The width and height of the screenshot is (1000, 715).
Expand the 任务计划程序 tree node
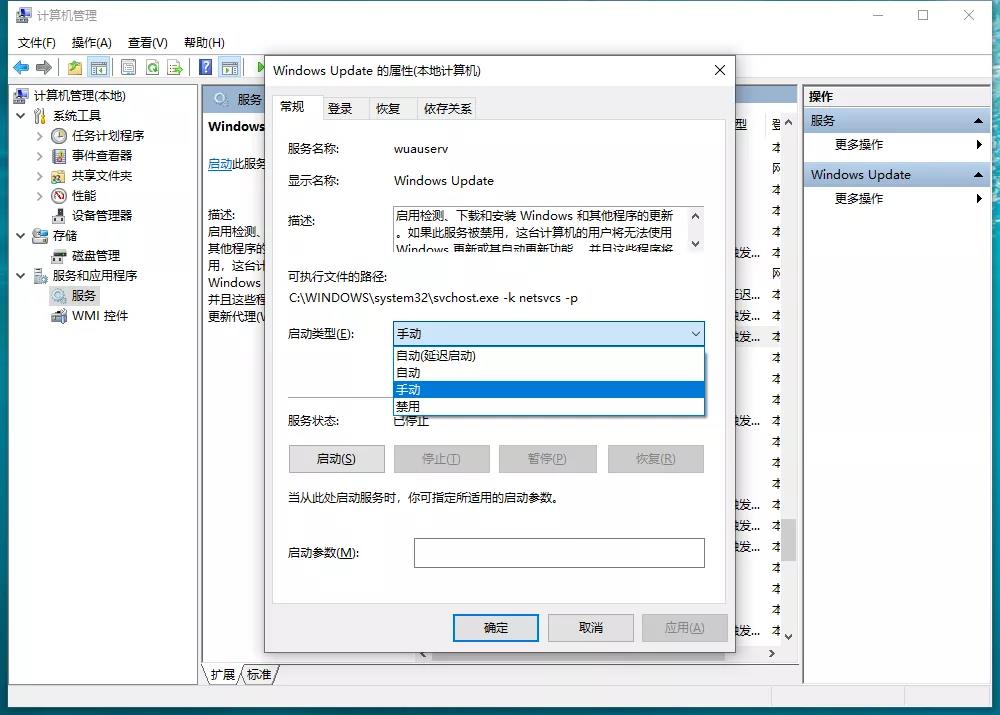[x=39, y=136]
